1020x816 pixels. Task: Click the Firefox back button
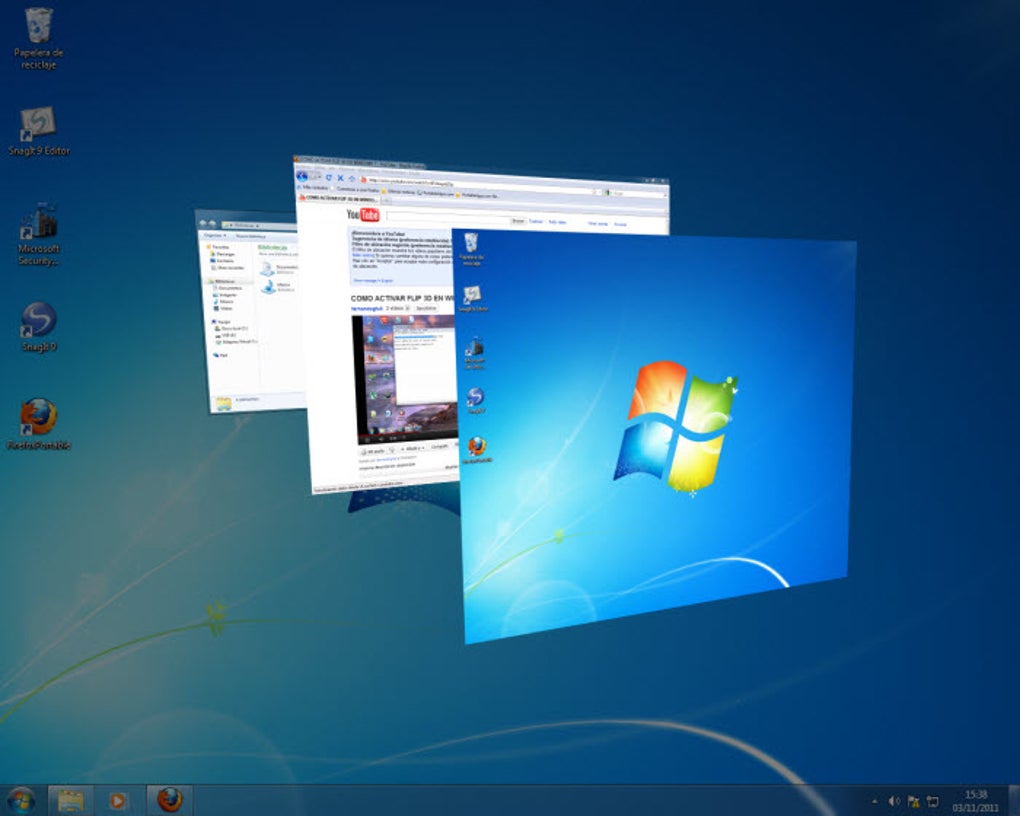pos(302,176)
